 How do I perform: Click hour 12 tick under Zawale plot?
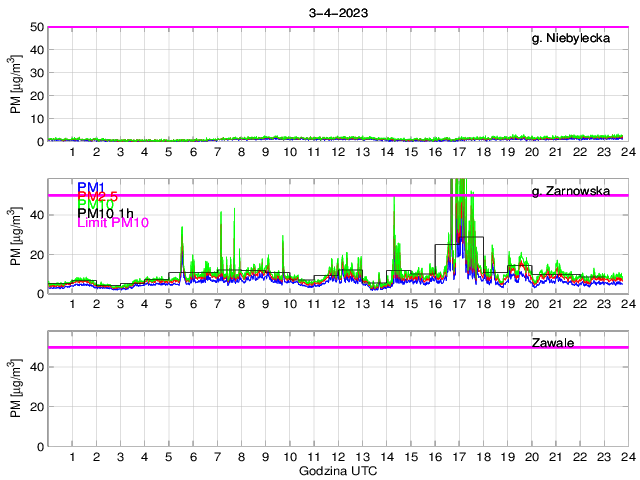point(338,457)
